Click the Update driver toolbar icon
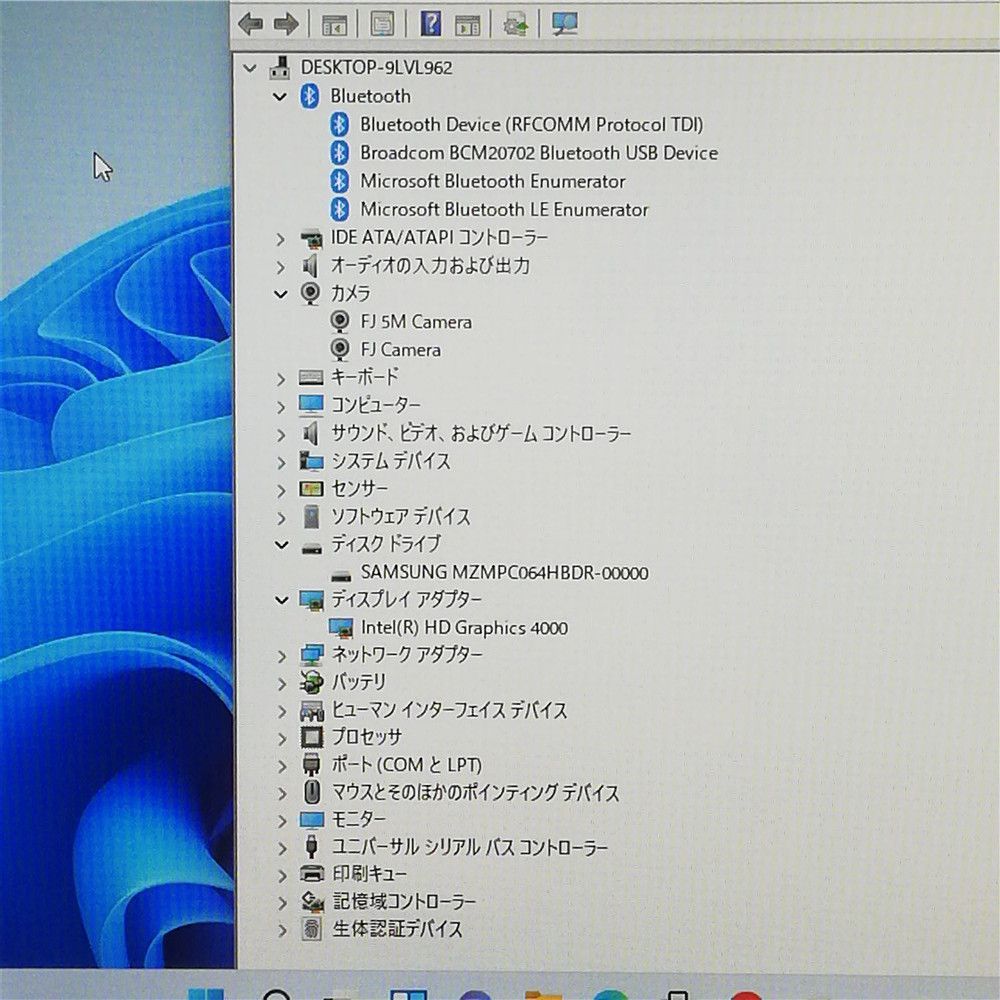The image size is (1000, 1000). (x=515, y=25)
